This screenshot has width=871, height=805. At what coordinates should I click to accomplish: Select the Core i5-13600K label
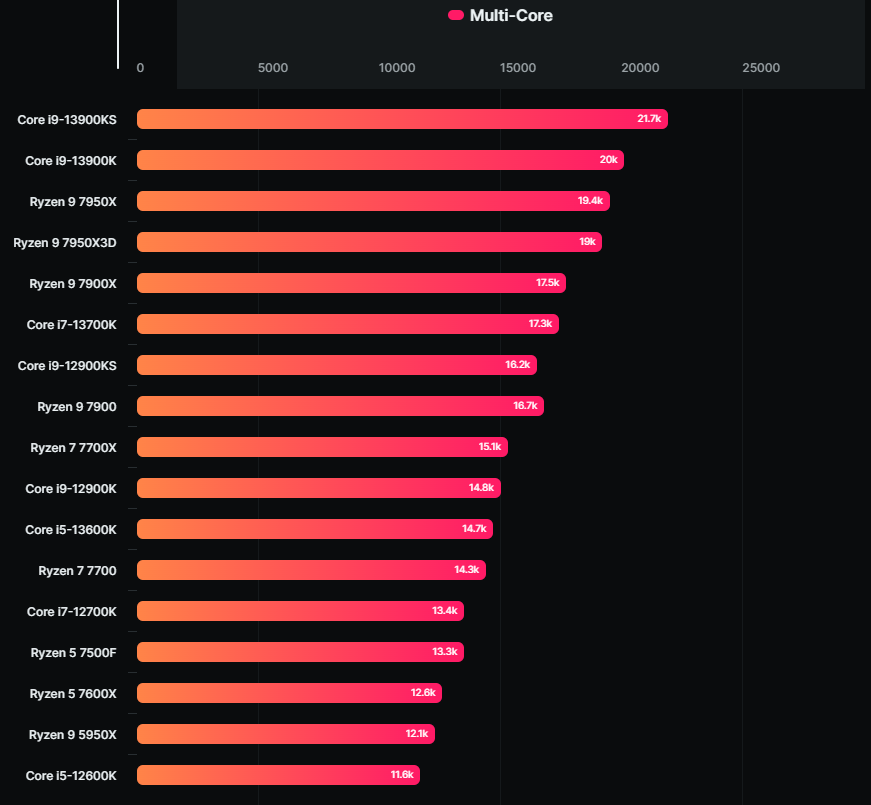(x=71, y=530)
